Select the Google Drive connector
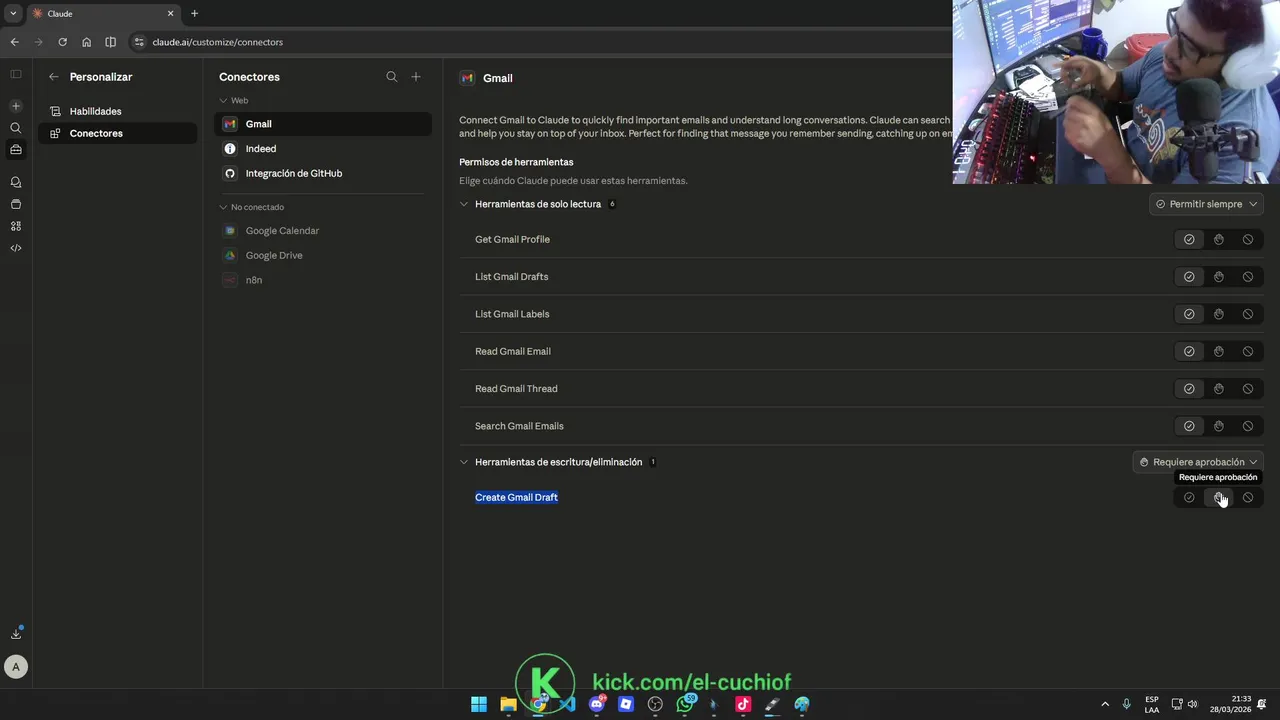This screenshot has height=720, width=1280. pyautogui.click(x=323, y=255)
